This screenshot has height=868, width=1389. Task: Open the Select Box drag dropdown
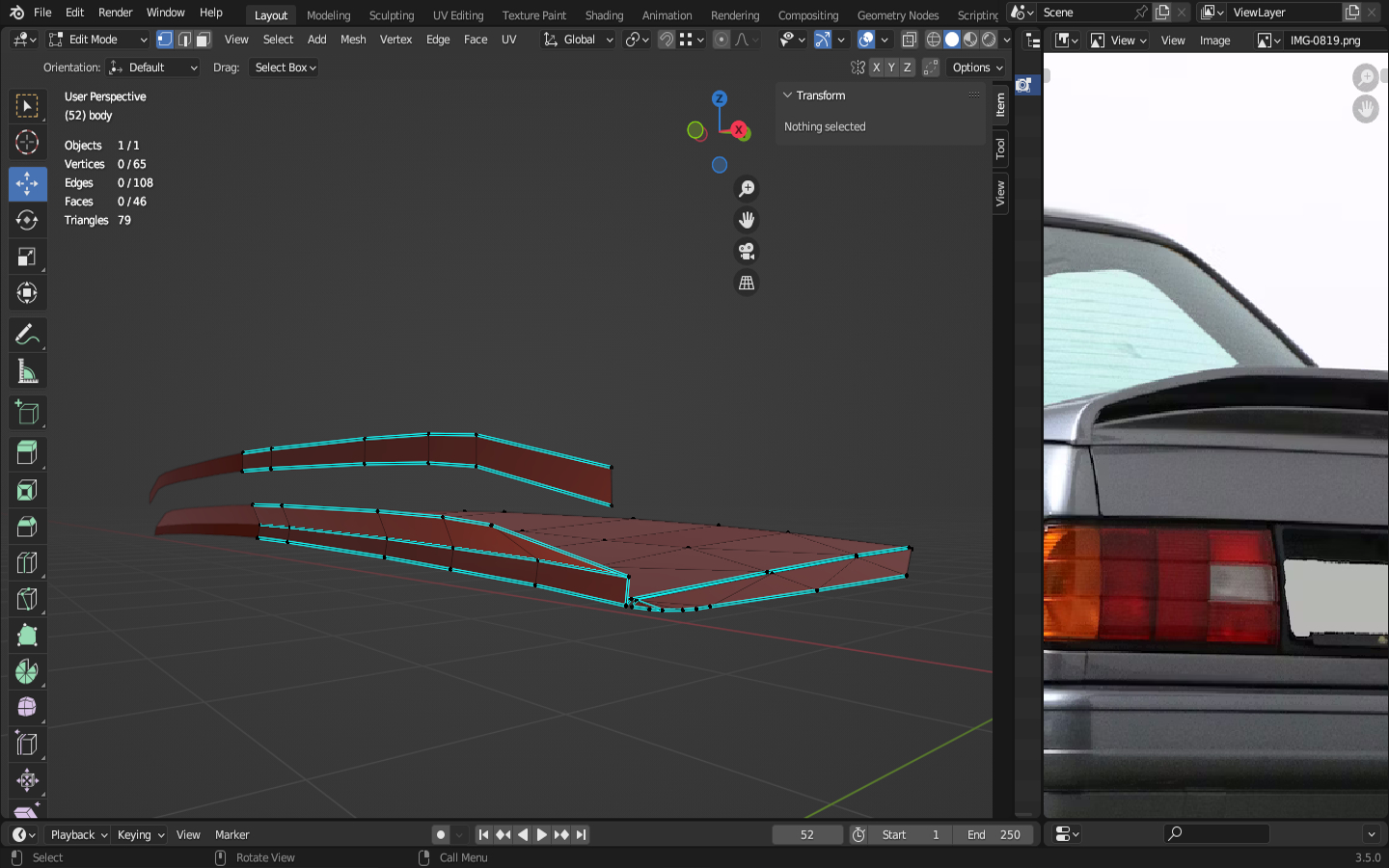click(285, 68)
